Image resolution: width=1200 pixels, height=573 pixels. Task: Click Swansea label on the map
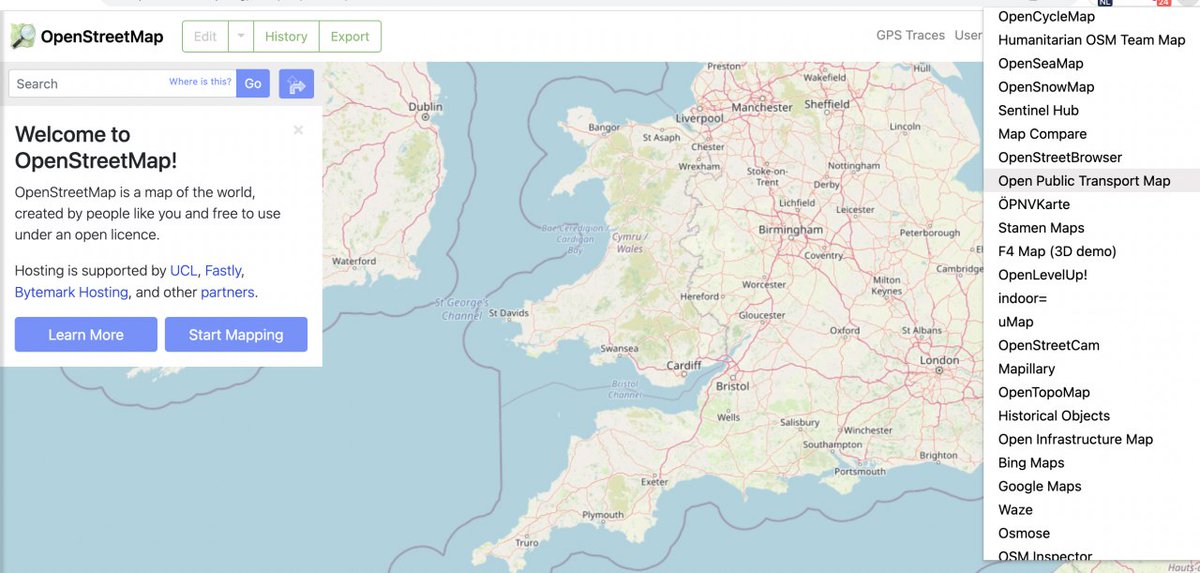(620, 349)
